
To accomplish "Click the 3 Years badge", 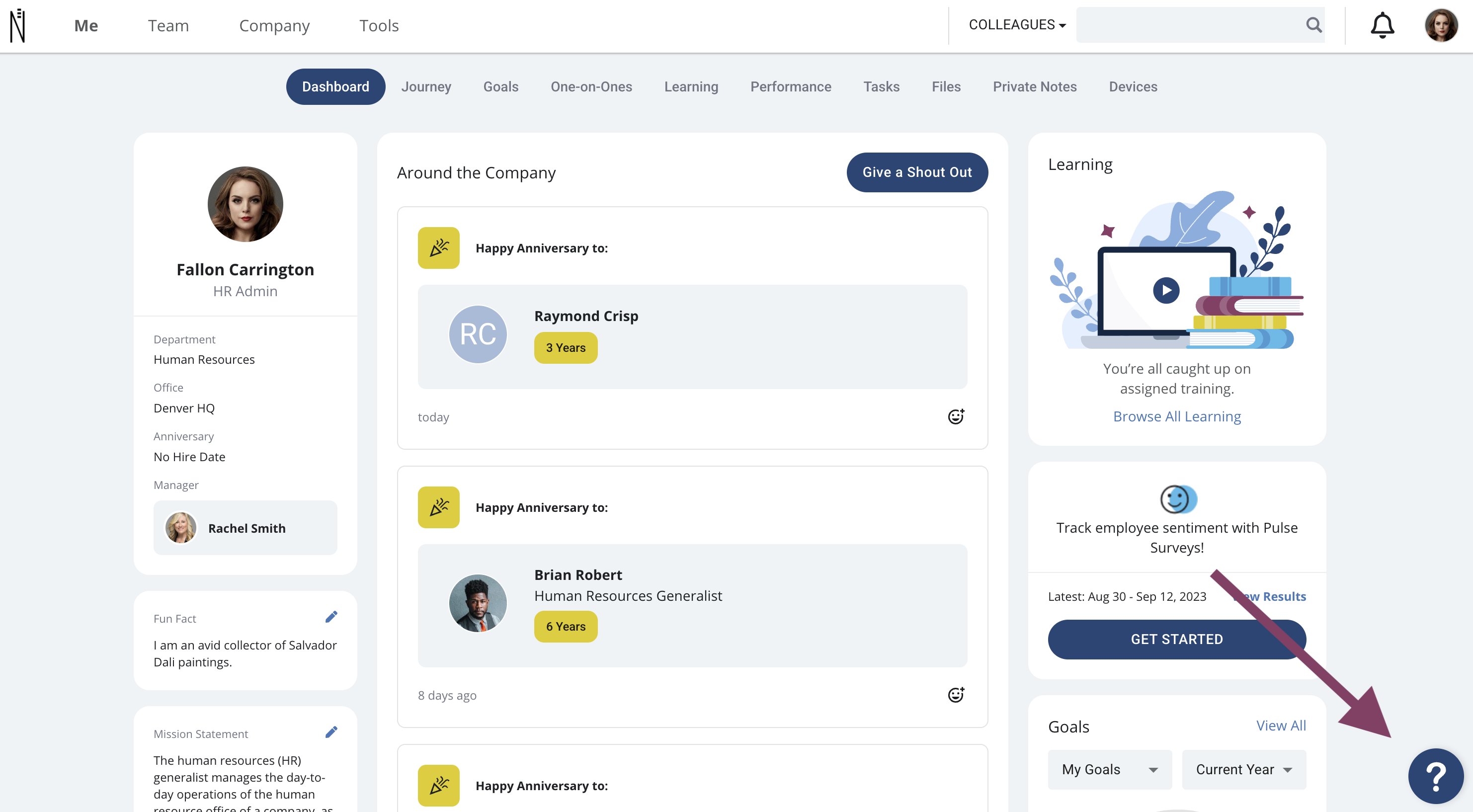I will point(566,348).
